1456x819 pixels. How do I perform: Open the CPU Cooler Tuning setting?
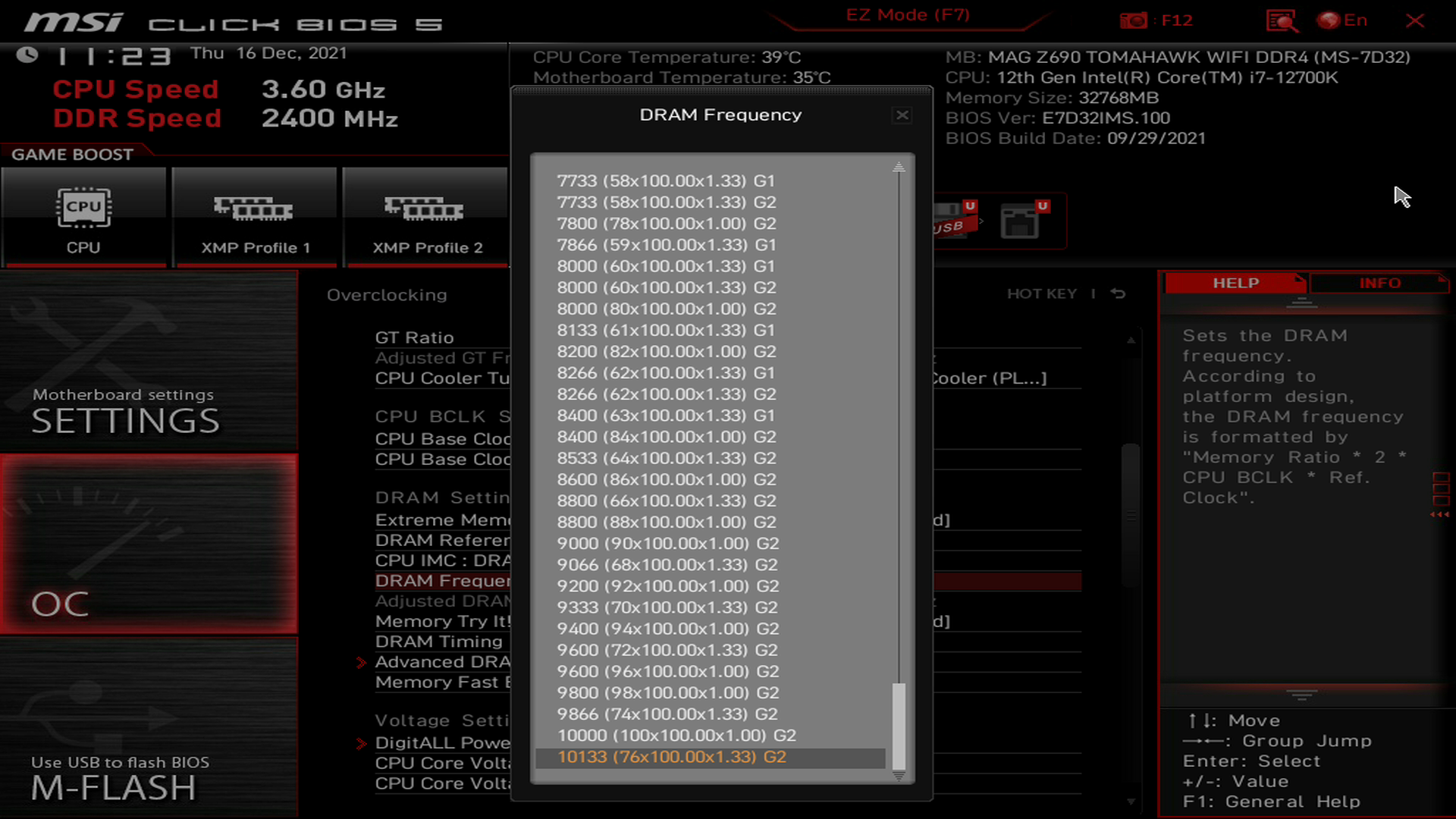click(x=442, y=378)
